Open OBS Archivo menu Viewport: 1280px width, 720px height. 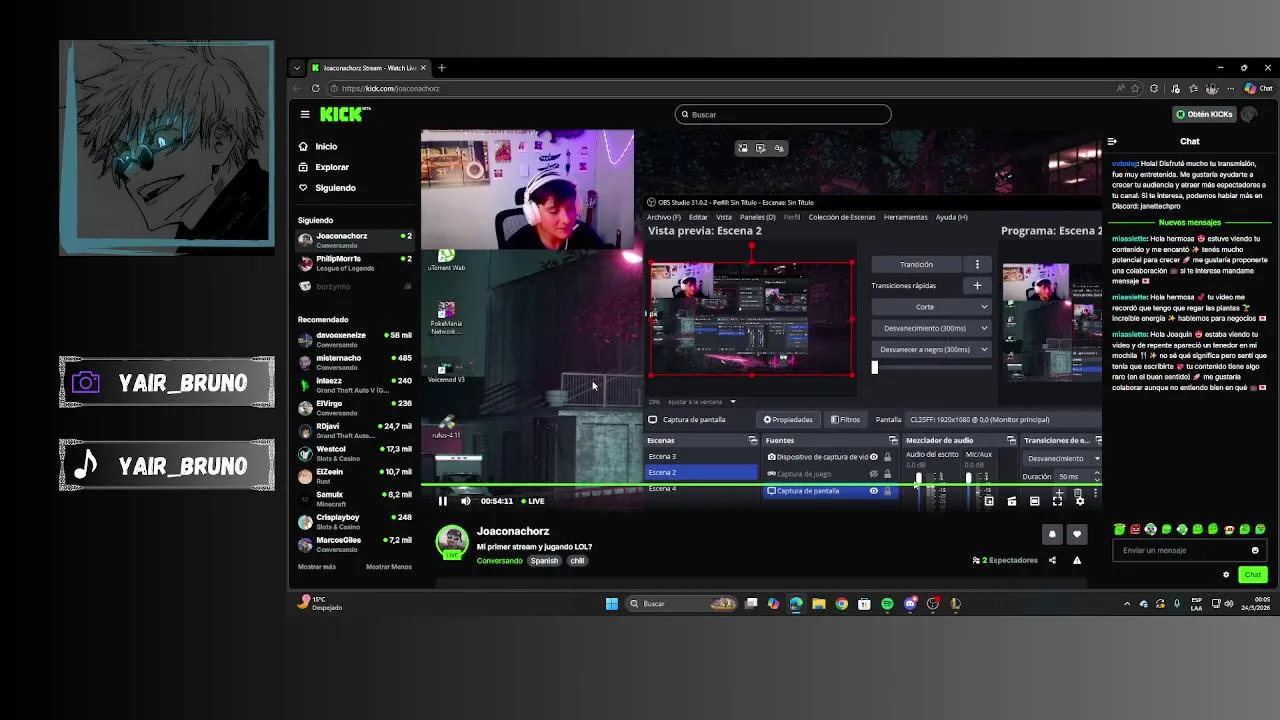coord(663,217)
